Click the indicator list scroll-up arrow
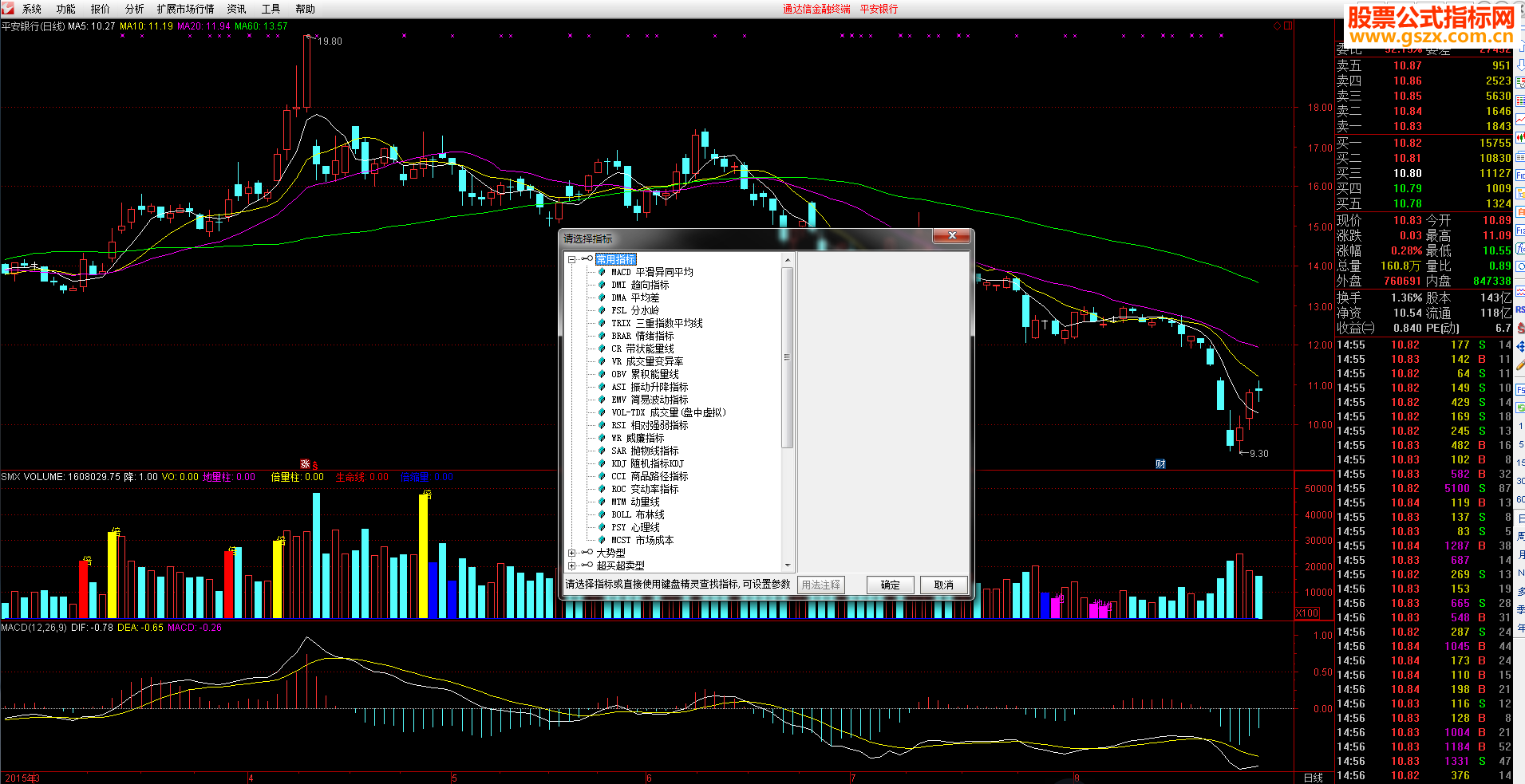Screen dimensions: 1525x784 click(788, 260)
